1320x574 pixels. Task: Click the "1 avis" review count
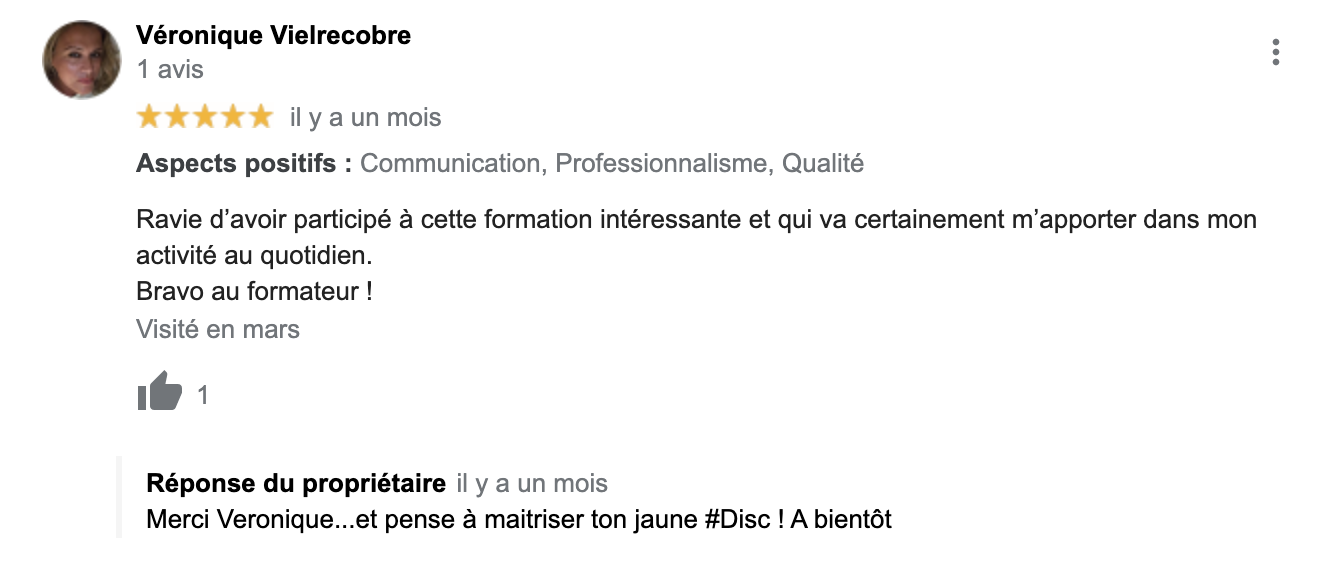point(170,69)
